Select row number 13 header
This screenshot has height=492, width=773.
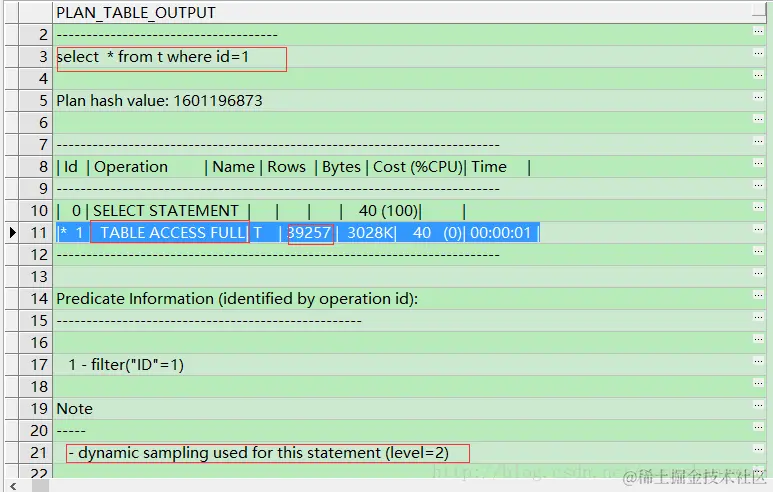[35, 277]
